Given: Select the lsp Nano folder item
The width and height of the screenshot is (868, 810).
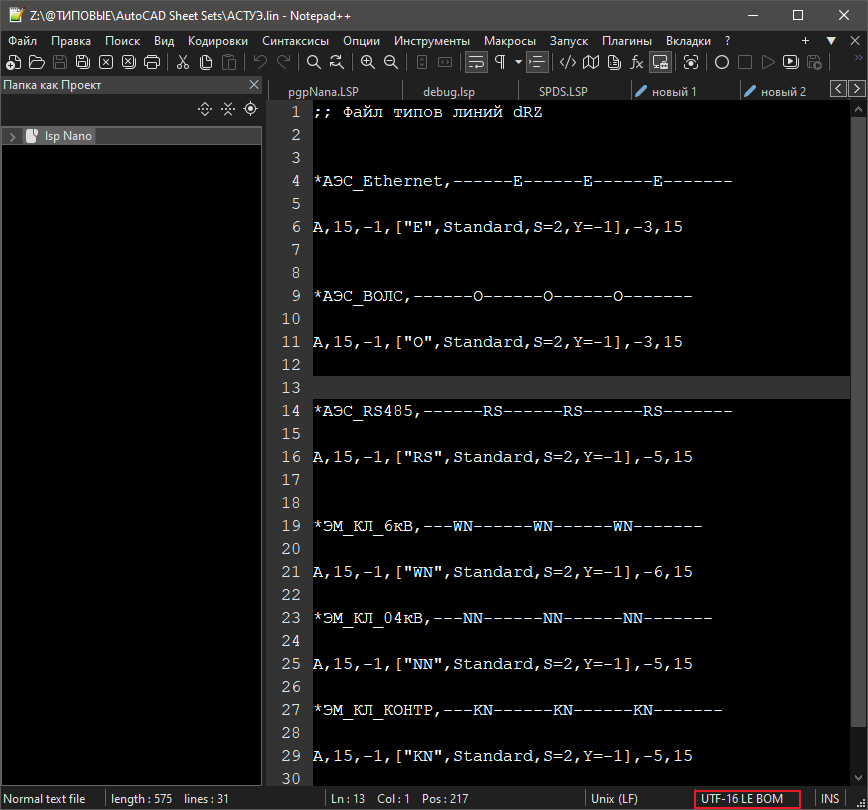Looking at the screenshot, I should (x=68, y=136).
